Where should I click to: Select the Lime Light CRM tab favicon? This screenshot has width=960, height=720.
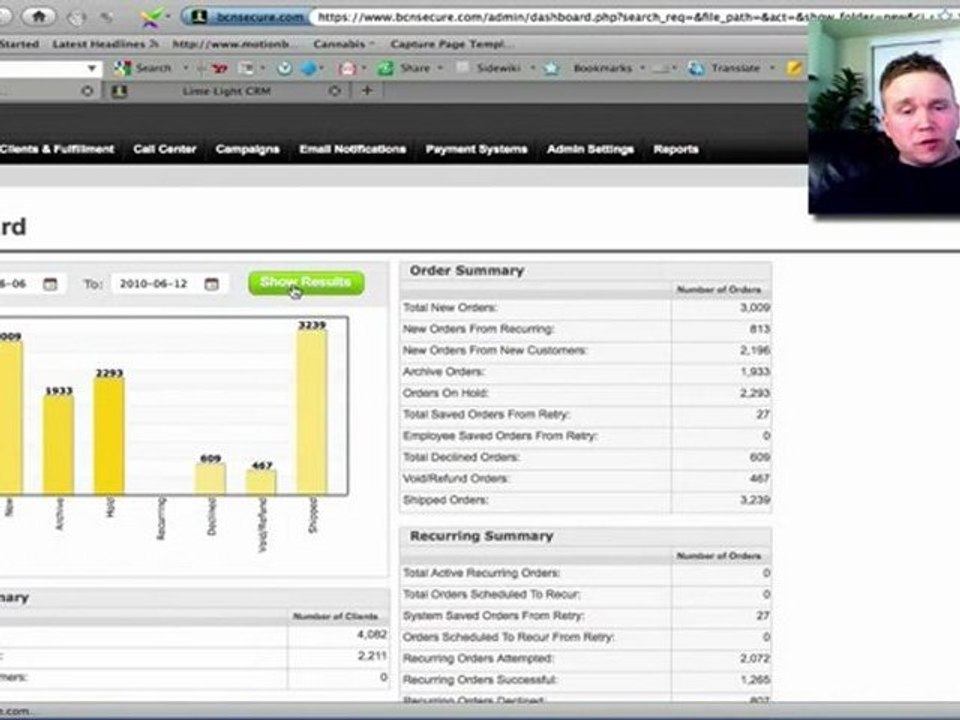click(x=119, y=91)
